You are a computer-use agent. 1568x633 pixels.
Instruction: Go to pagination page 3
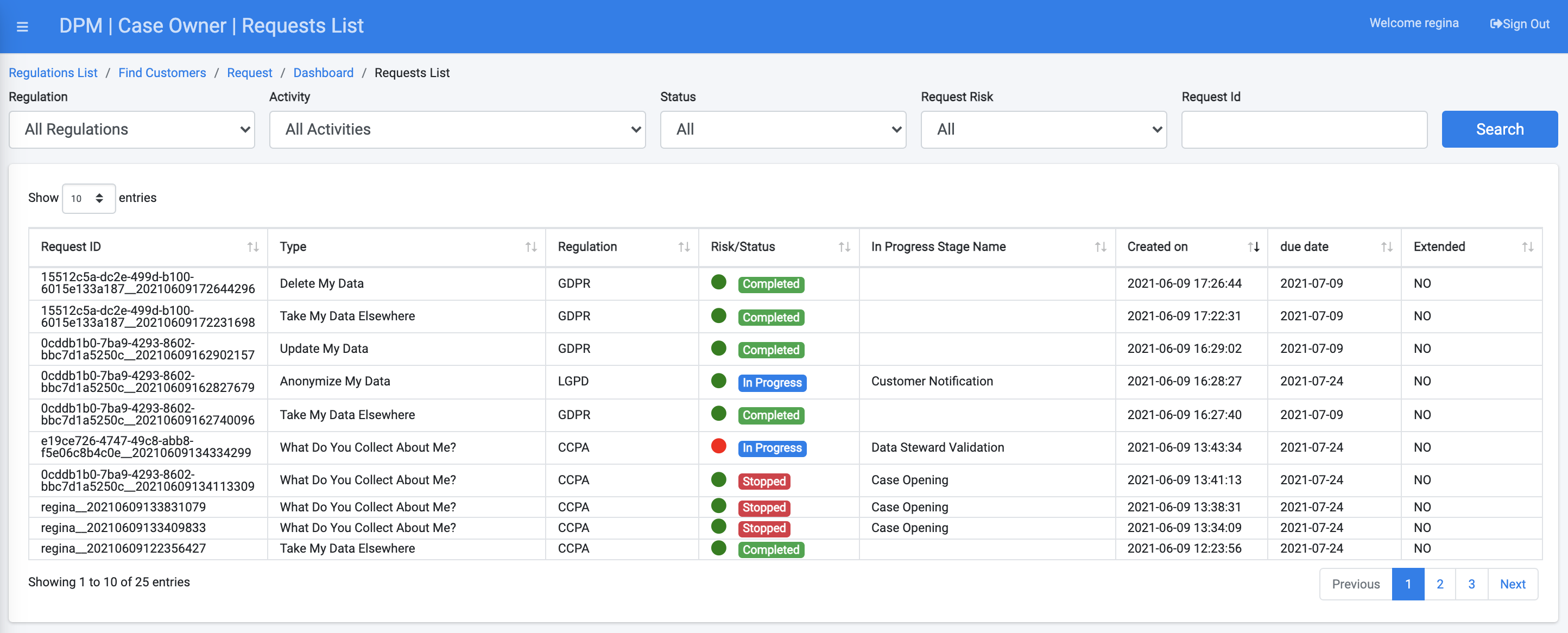[1471, 584]
